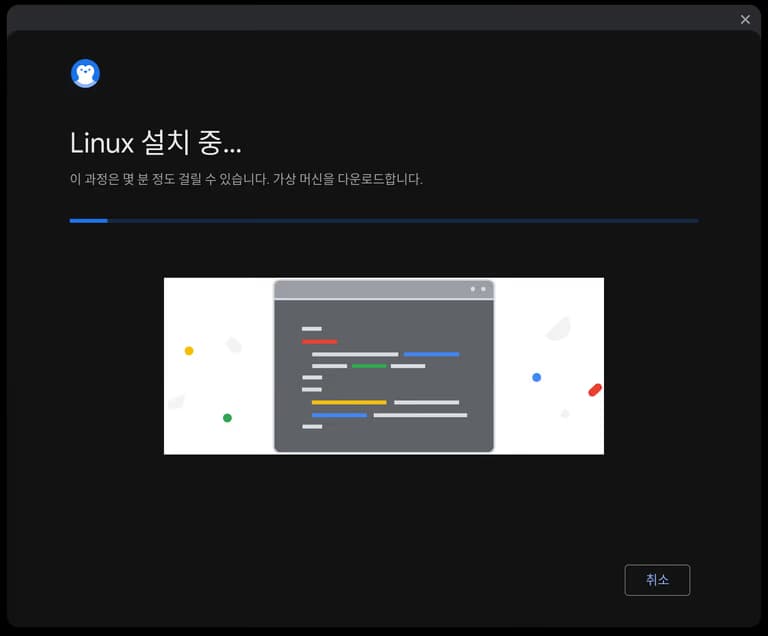The image size is (768, 636).
Task: Click the green code line in terminal graphic
Action: (x=368, y=366)
